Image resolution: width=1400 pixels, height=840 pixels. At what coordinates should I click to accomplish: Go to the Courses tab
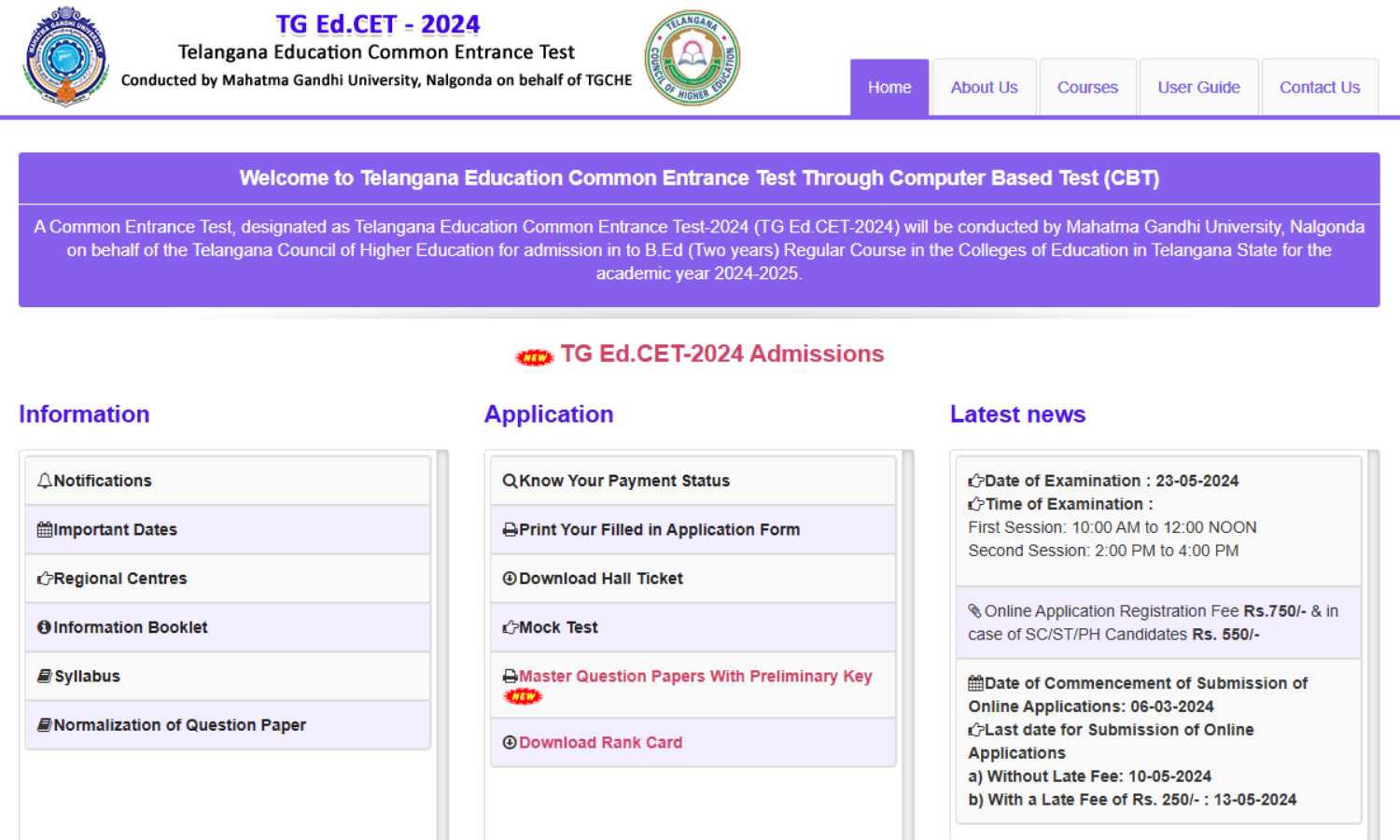coord(1087,88)
